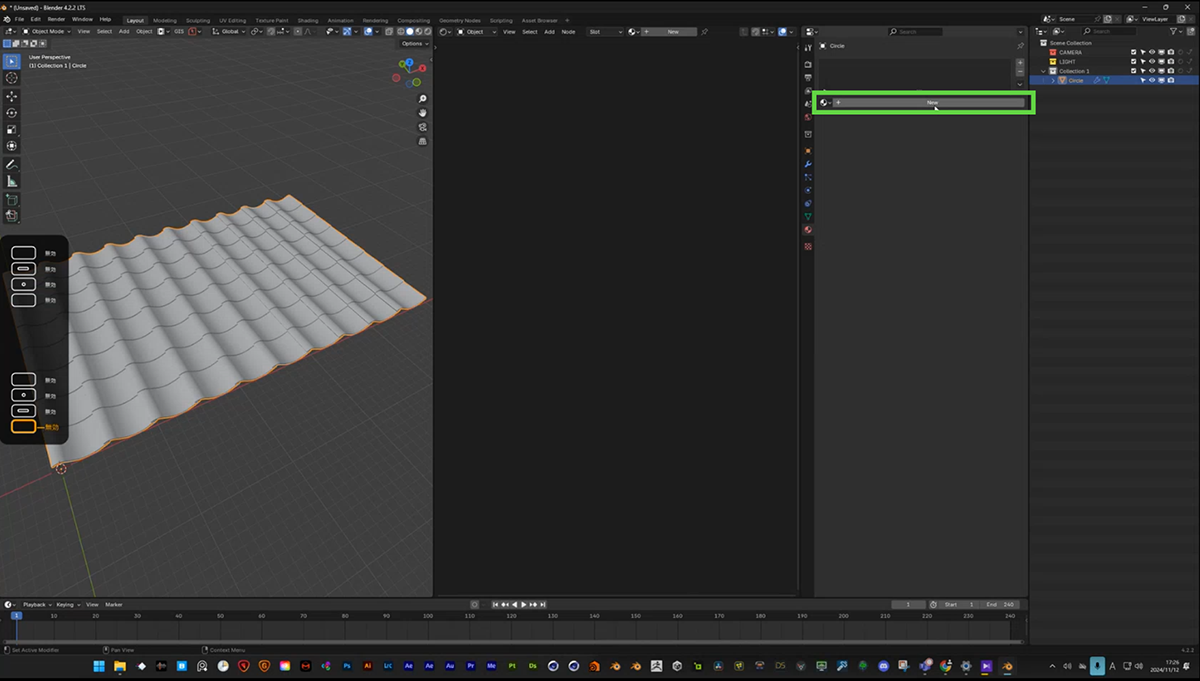Click the viewport pan hand icon
The width and height of the screenshot is (1200, 681).
tap(423, 113)
